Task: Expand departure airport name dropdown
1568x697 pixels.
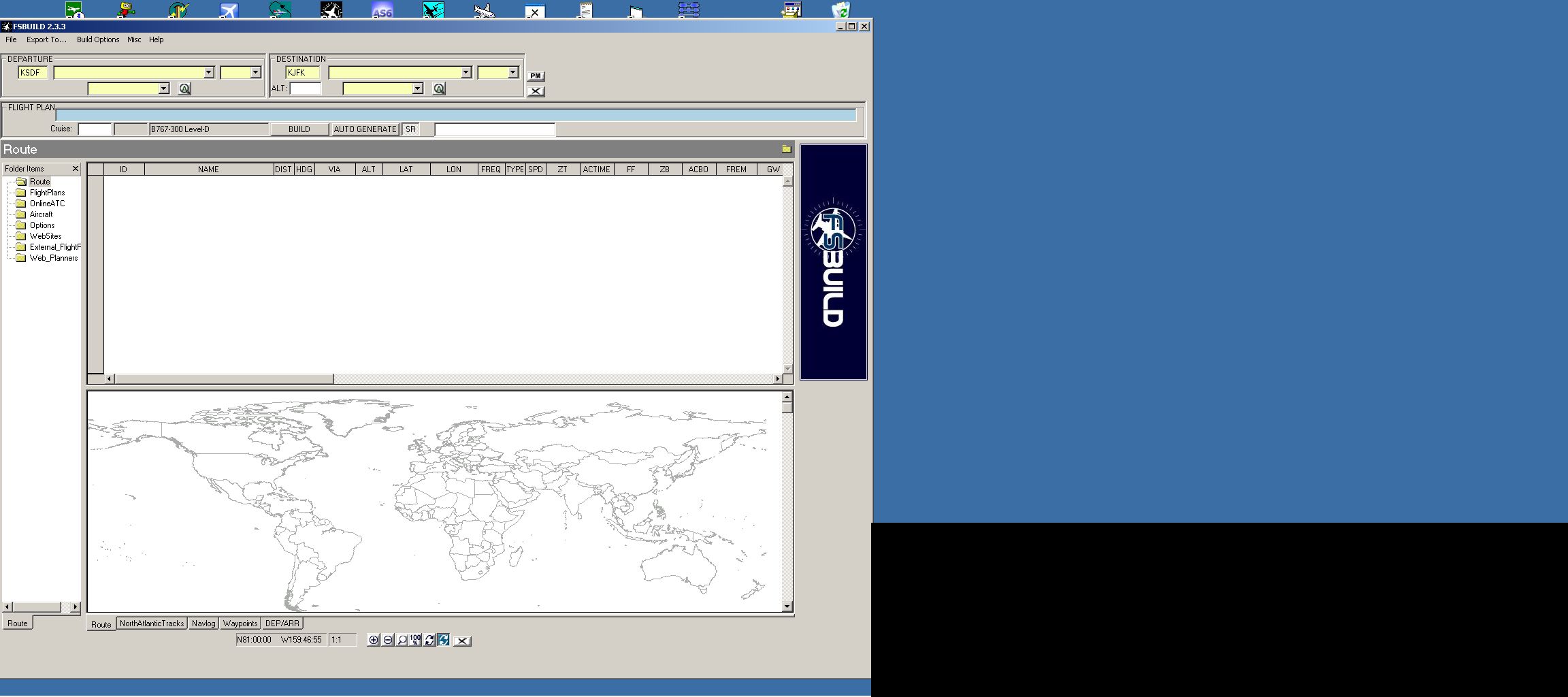Action: 209,73
